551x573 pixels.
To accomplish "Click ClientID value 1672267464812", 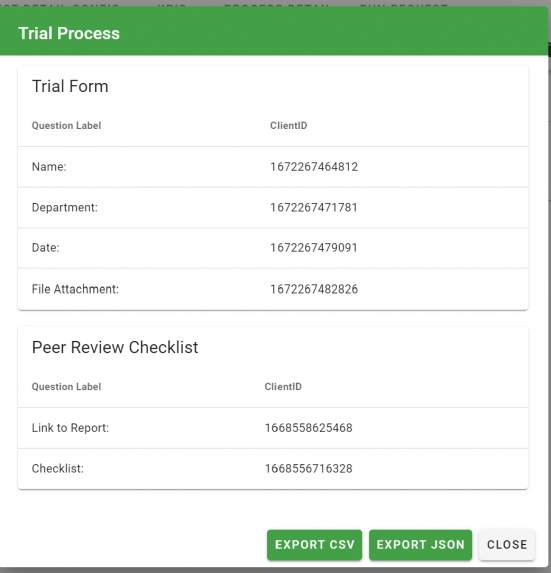I will tap(314, 167).
